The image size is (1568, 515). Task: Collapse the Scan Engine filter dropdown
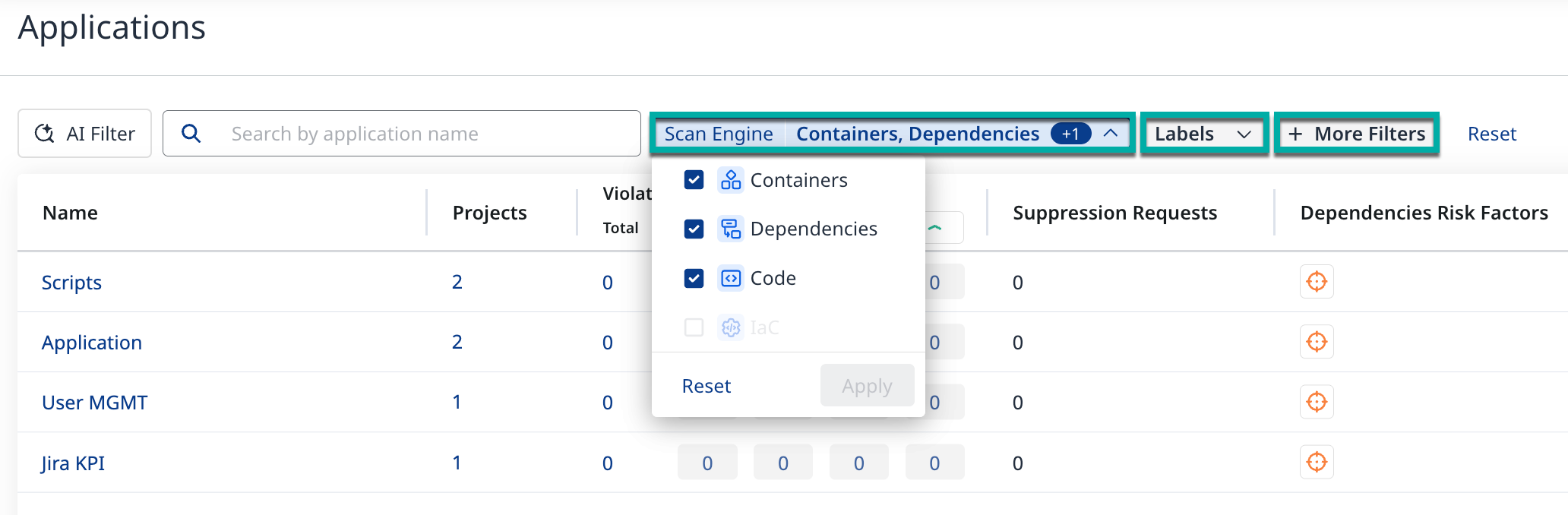(x=1110, y=134)
